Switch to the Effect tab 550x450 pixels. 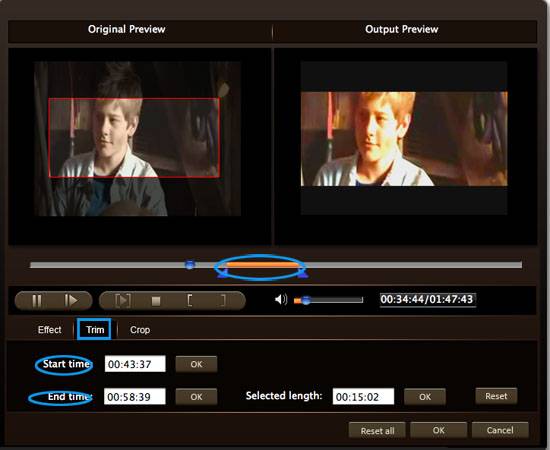click(x=49, y=330)
